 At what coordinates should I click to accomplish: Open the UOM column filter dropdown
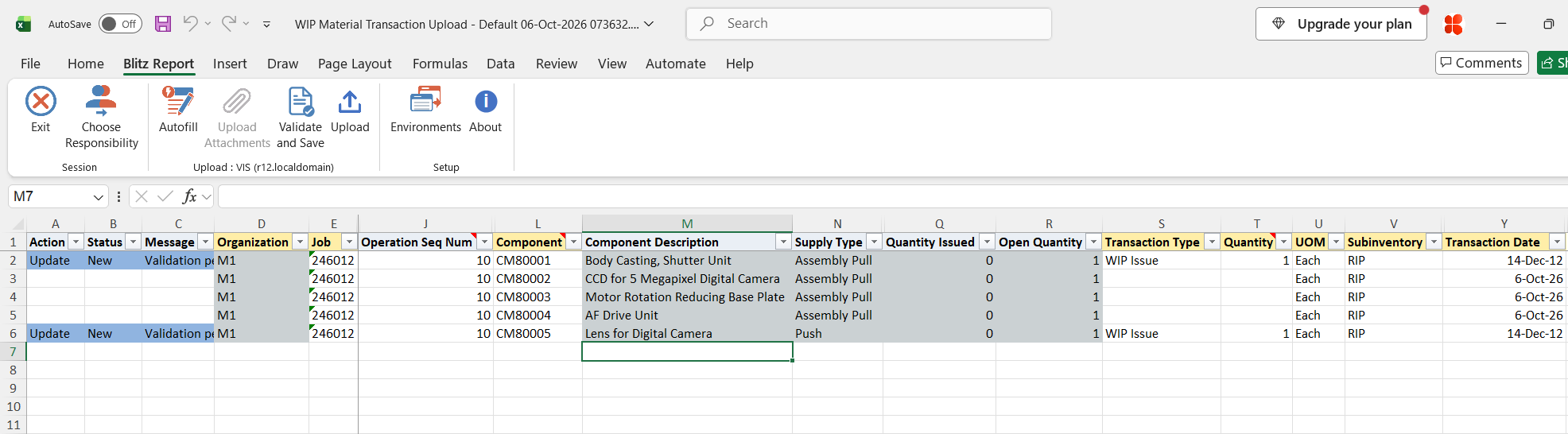tap(1336, 242)
